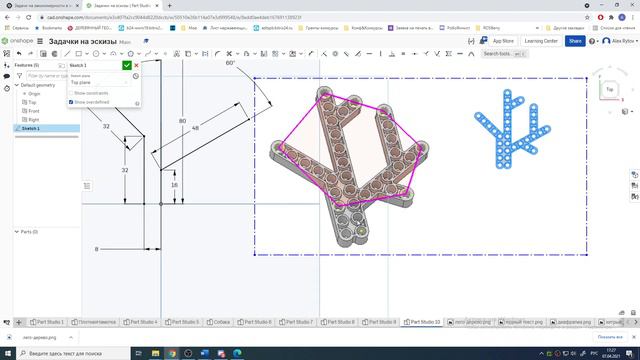Open the Sketch plane Top plane selector
The height and width of the screenshot is (360, 640).
tap(99, 82)
